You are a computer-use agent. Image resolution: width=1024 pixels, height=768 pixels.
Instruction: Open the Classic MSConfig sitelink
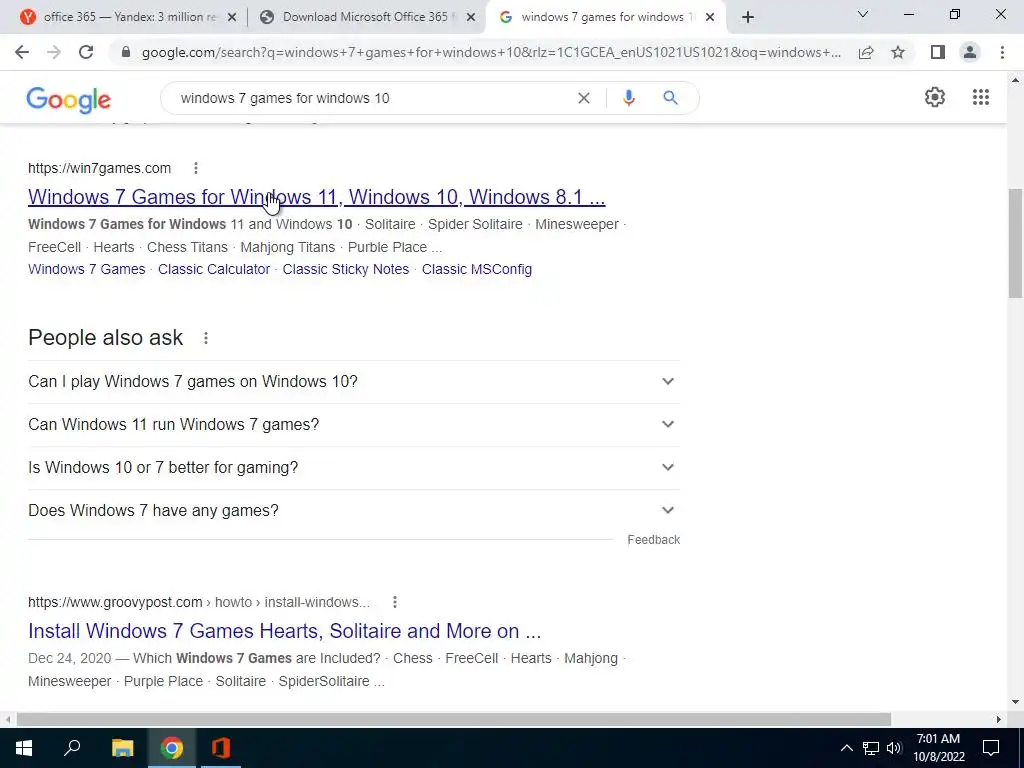coord(477,269)
